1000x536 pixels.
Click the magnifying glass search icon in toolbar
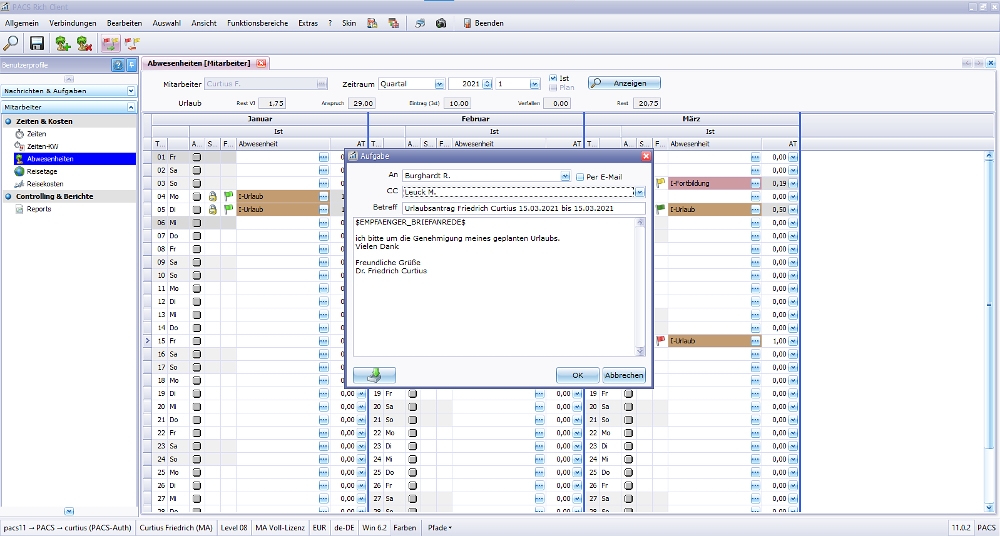[x=12, y=43]
